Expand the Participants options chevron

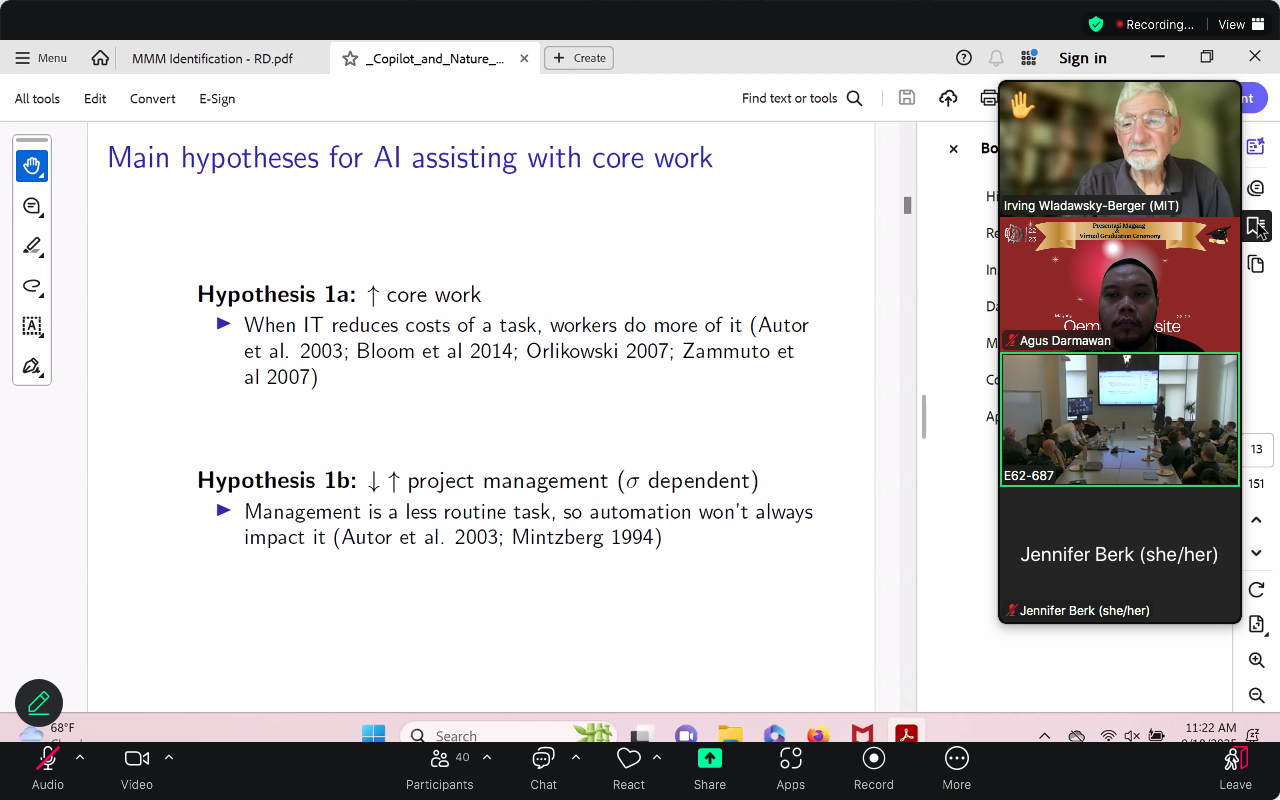487,757
